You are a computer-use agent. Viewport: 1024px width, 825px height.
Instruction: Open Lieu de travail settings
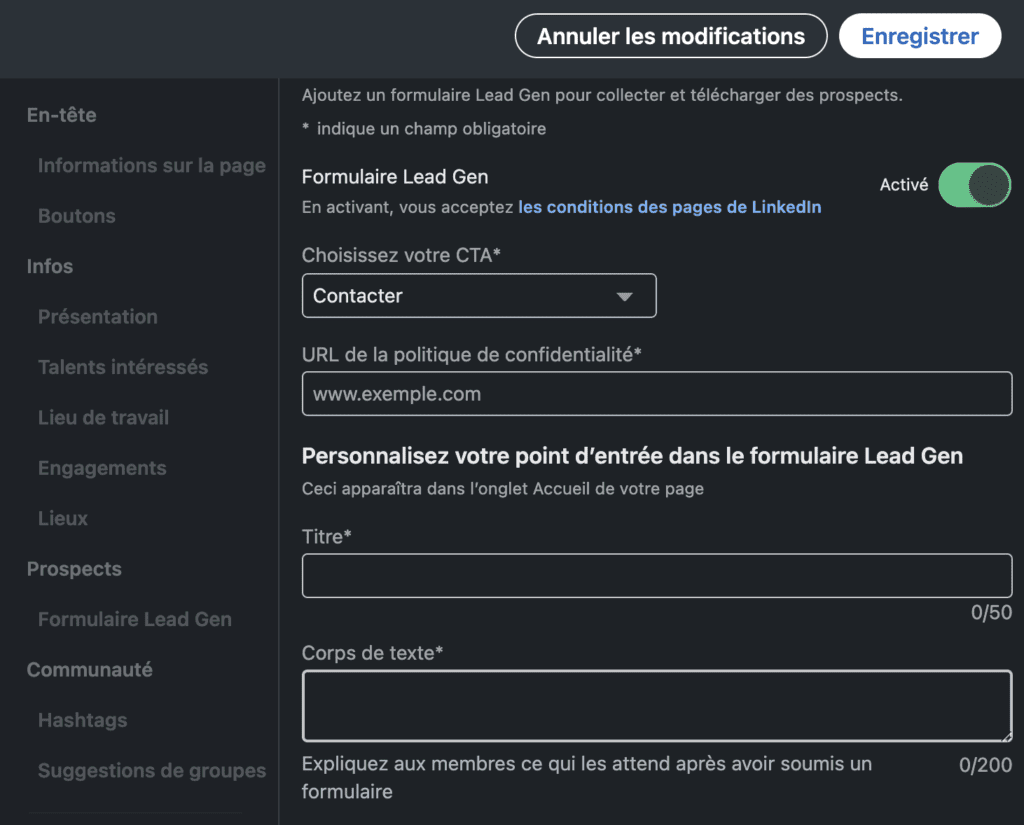(103, 418)
